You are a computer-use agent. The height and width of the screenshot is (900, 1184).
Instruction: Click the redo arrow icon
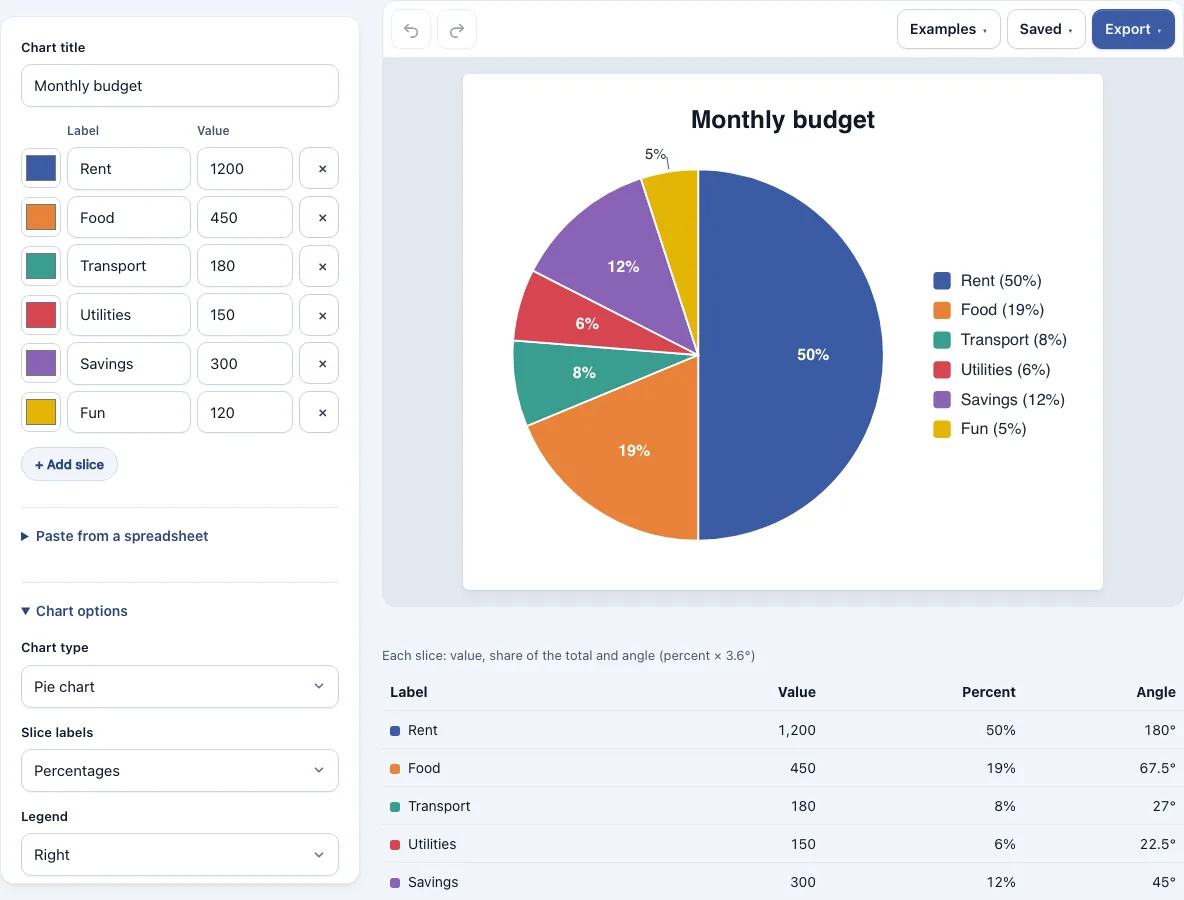[x=457, y=30]
